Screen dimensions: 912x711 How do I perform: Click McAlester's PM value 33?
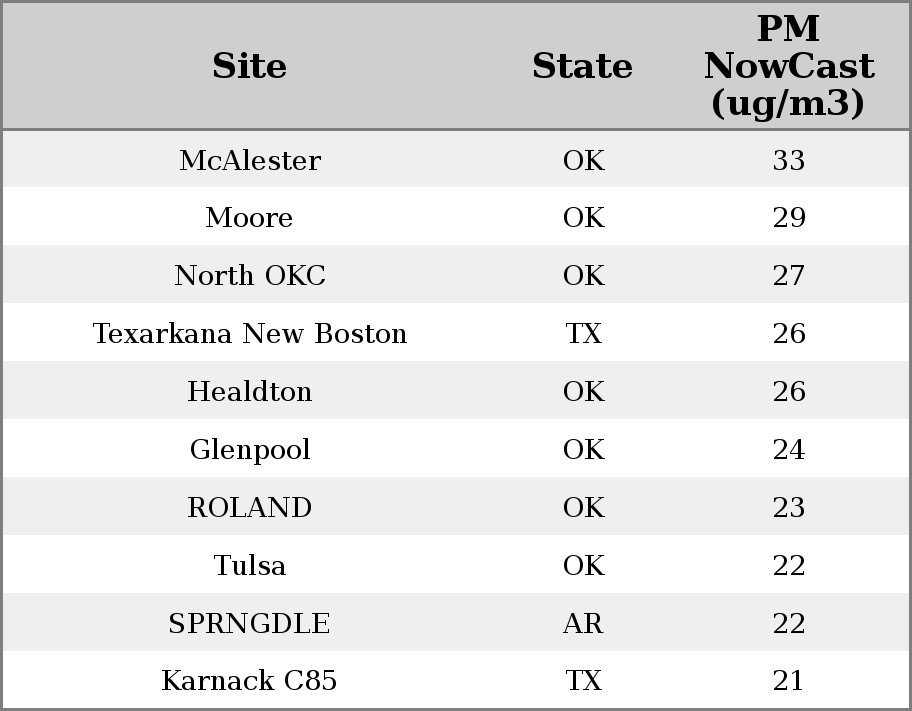(788, 161)
